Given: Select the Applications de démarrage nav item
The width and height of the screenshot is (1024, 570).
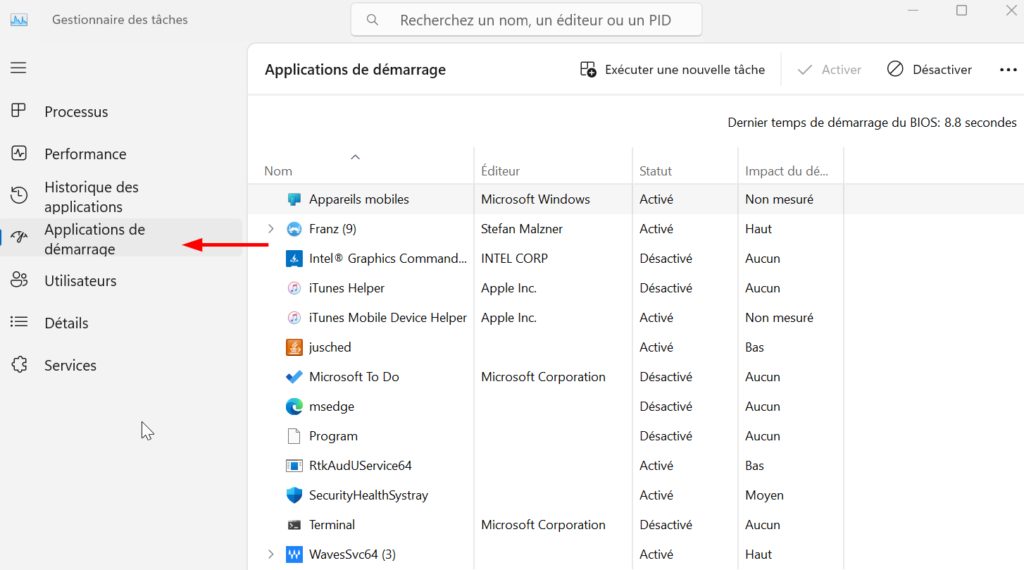Looking at the screenshot, I should pyautogui.click(x=121, y=239).
